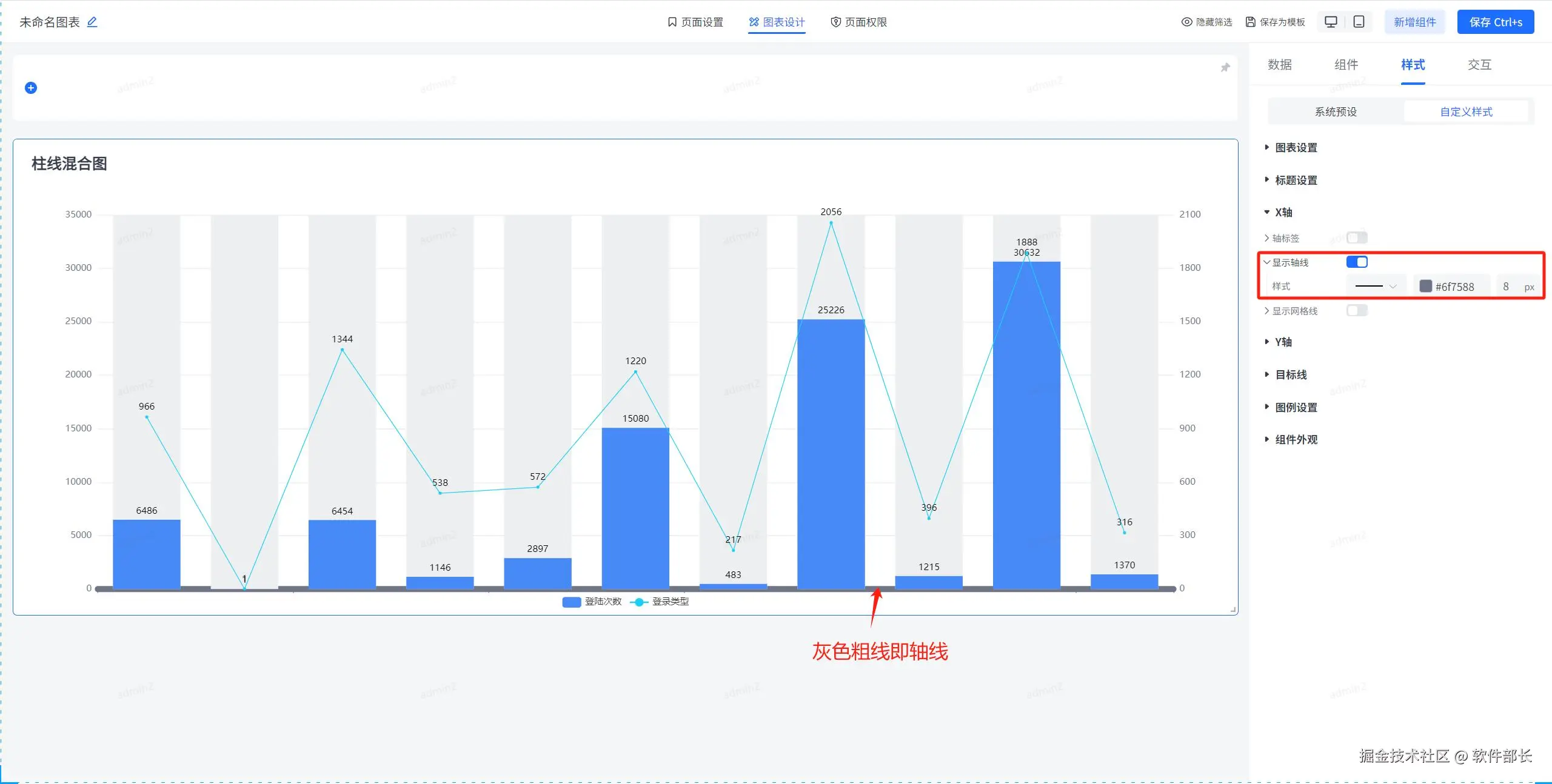The image size is (1552, 784).
Task: Switch to desktop monitor preview icon
Action: click(x=1331, y=22)
